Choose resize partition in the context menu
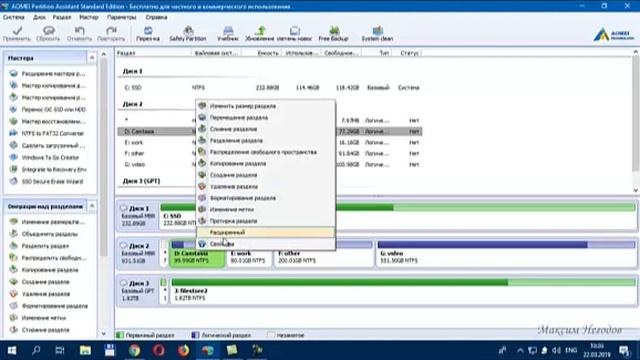Viewport: 640px width, 360px height. [265, 106]
